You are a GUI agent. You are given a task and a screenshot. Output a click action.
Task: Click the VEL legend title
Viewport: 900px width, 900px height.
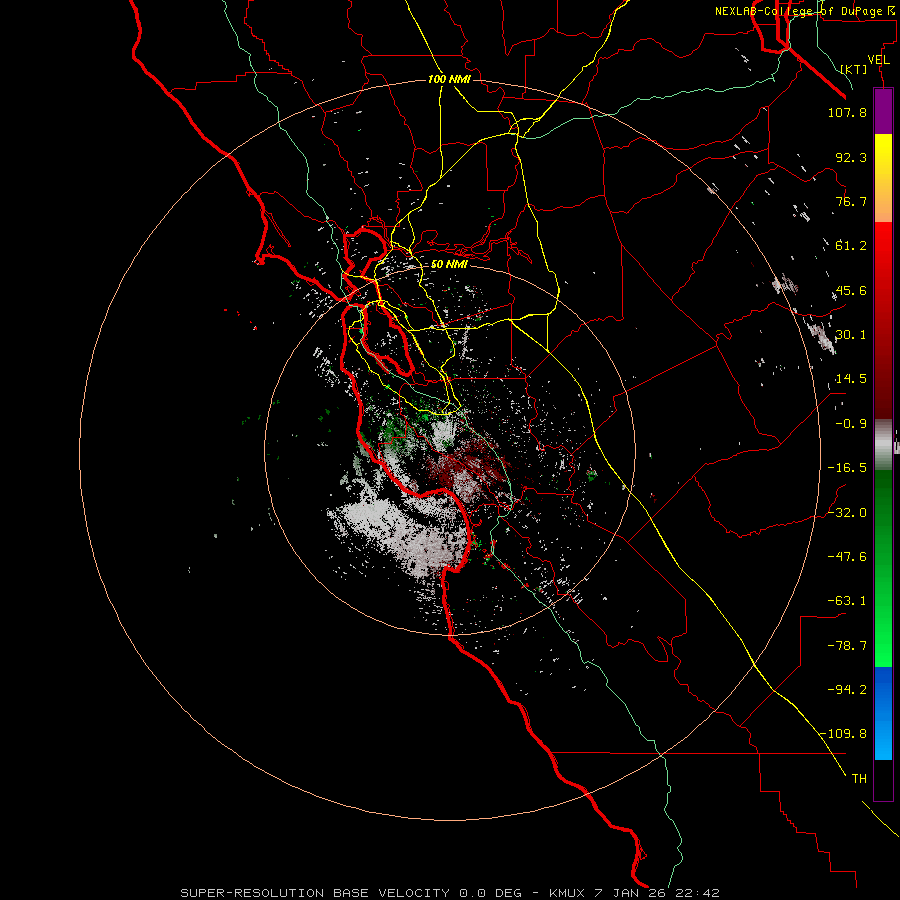[x=879, y=60]
